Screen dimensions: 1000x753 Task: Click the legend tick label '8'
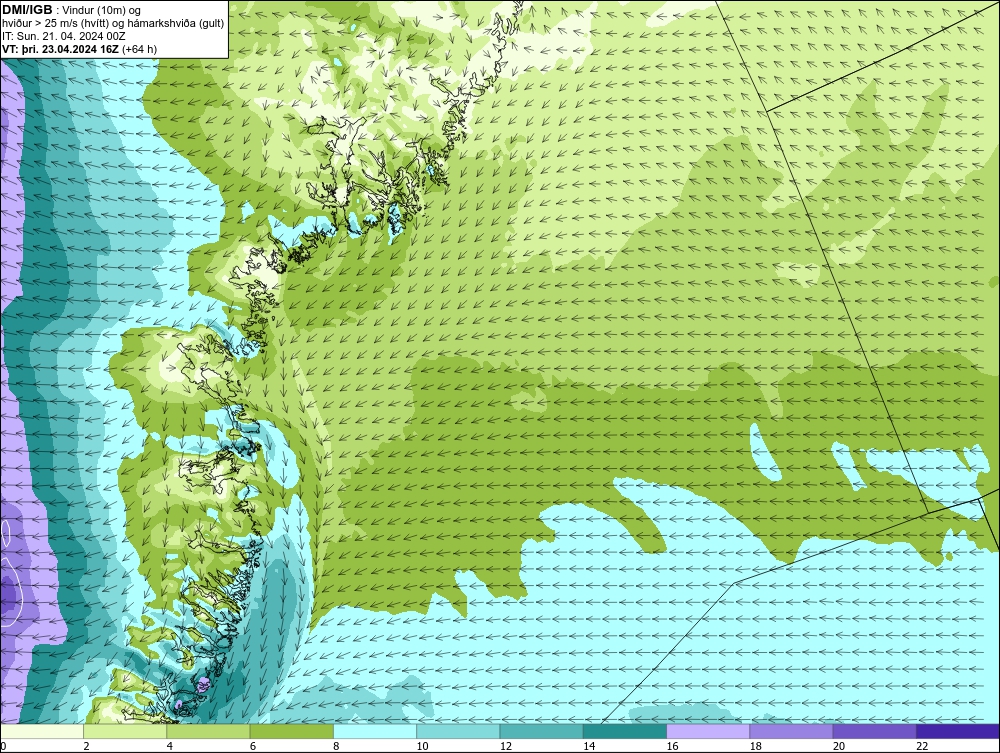pyautogui.click(x=336, y=746)
